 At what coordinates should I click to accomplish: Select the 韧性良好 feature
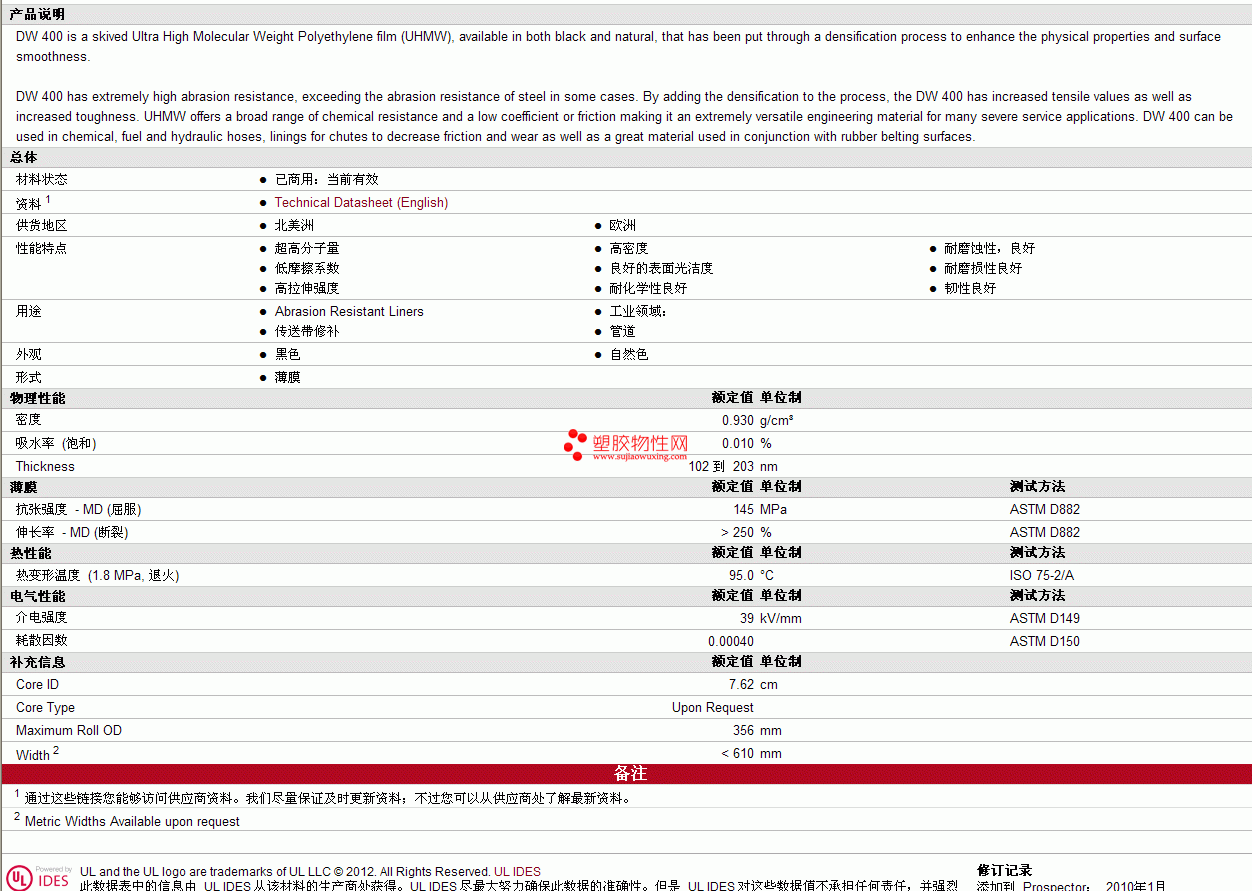click(x=970, y=288)
